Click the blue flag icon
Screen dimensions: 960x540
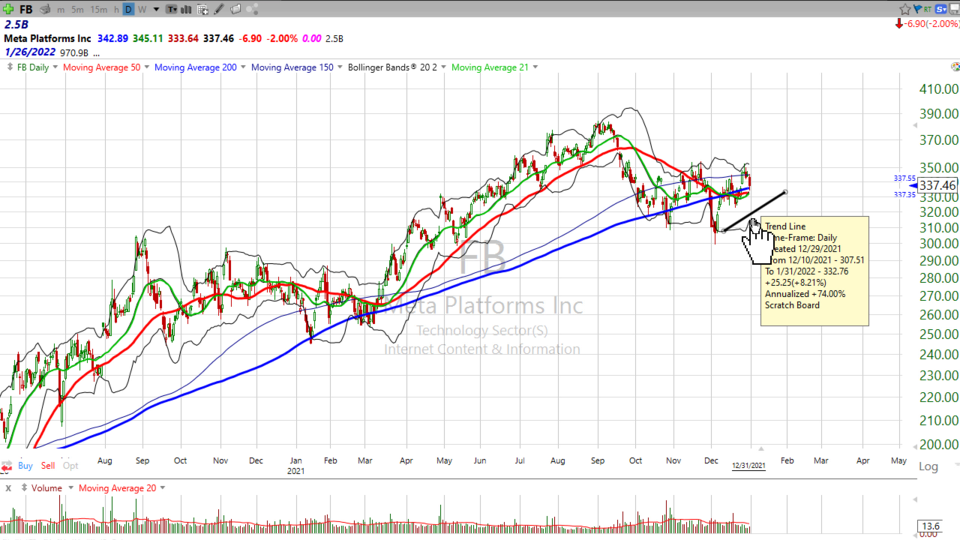918,9
